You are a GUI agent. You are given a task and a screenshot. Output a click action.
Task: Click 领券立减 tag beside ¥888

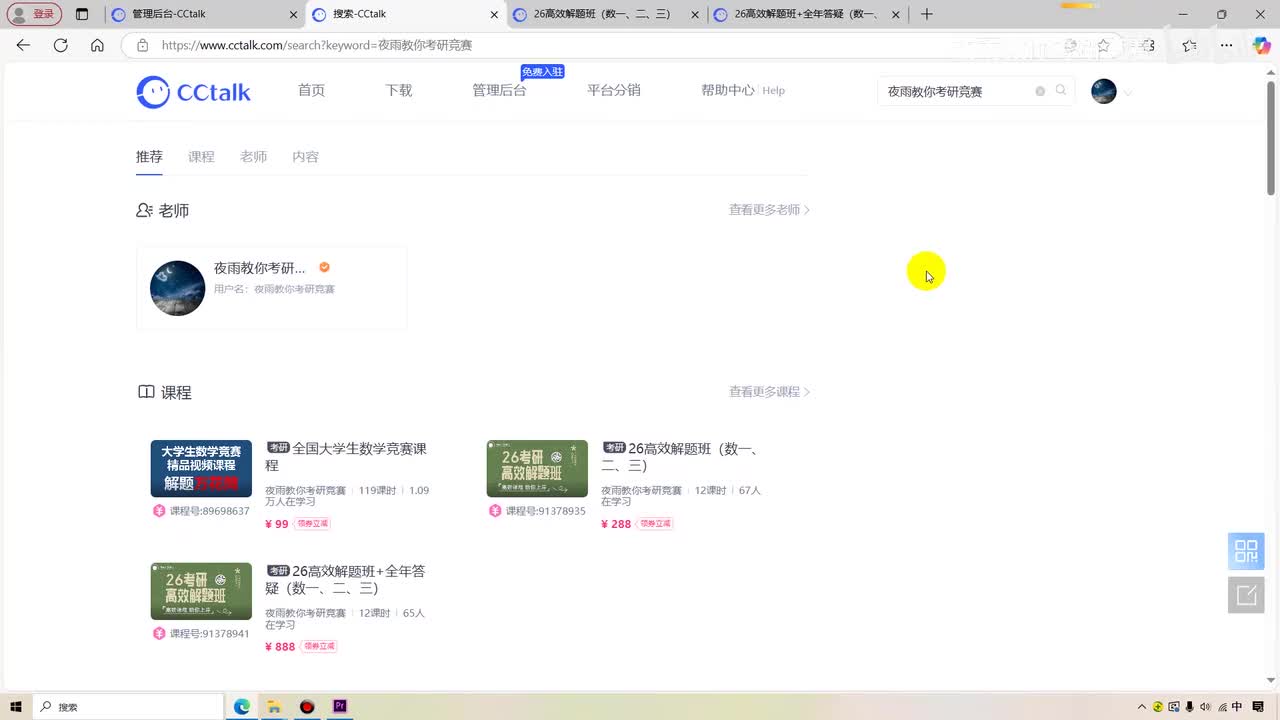[319, 647]
